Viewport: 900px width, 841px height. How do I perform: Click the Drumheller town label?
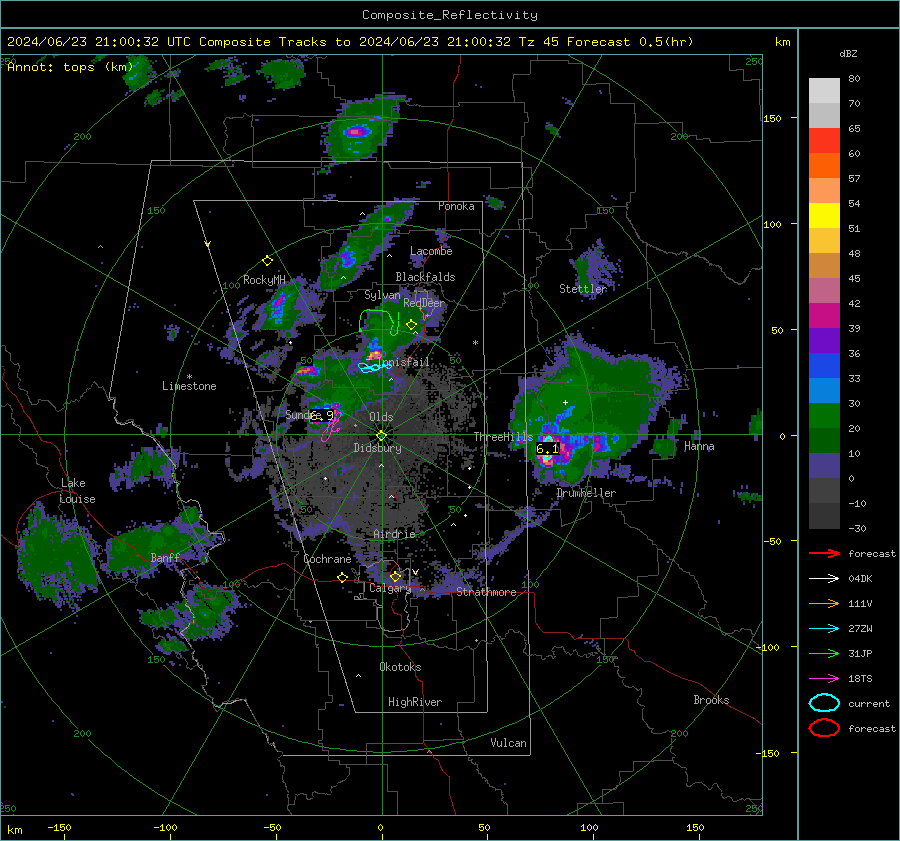[586, 493]
